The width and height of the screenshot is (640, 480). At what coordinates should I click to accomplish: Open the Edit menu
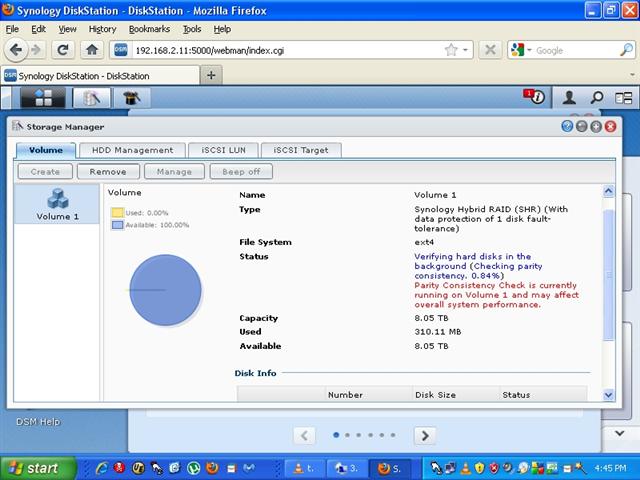click(x=38, y=29)
